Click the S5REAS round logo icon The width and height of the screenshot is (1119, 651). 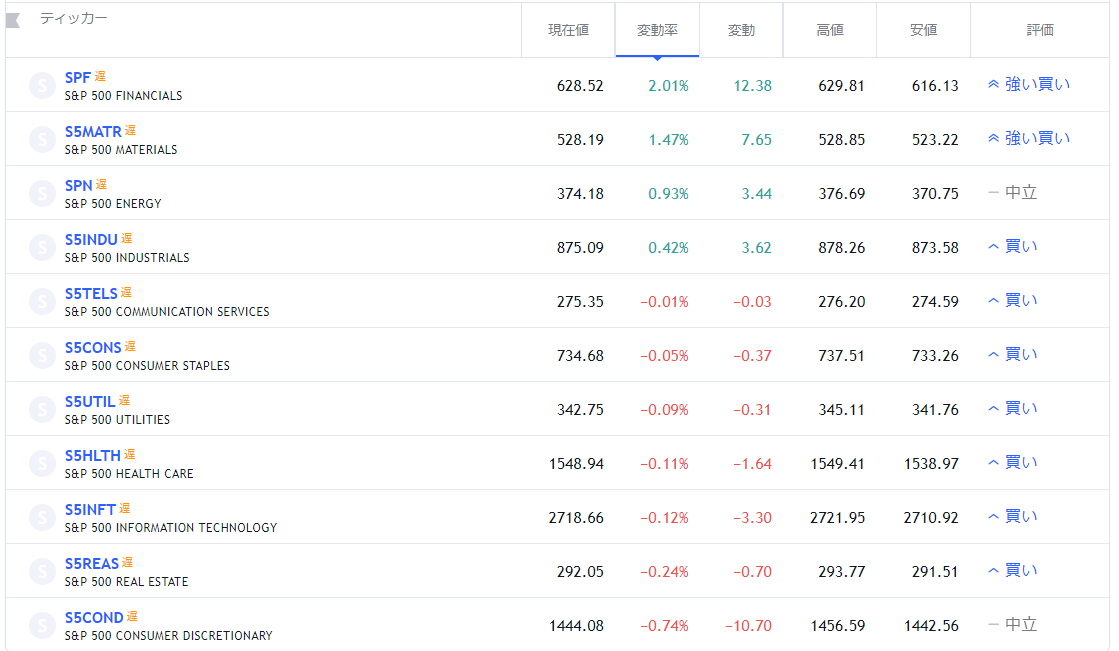[x=42, y=572]
